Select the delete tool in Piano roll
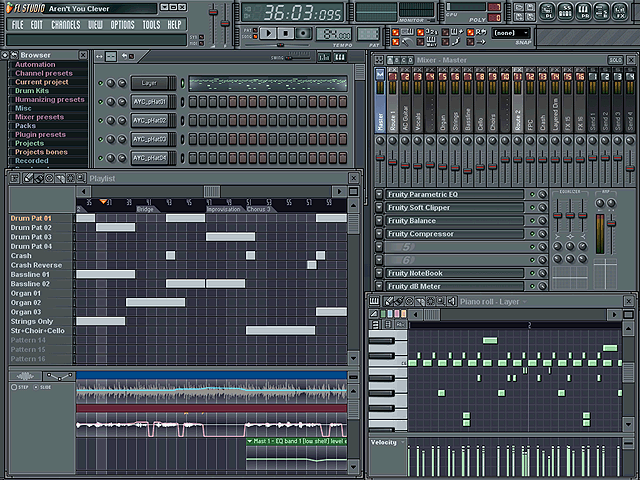This screenshot has height=480, width=640. point(409,302)
